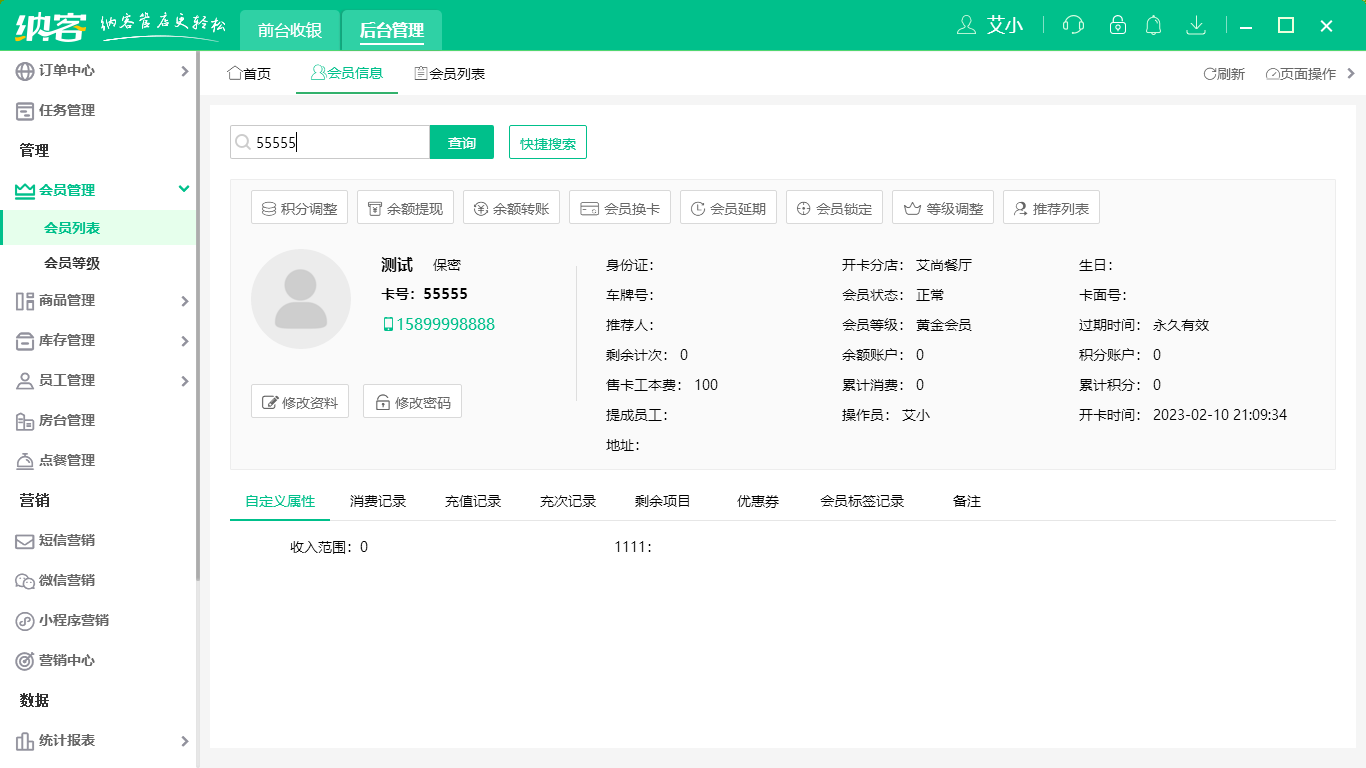Open the 余额转账 balance transfer tool
Image resolution: width=1366 pixels, height=768 pixels.
(x=511, y=207)
